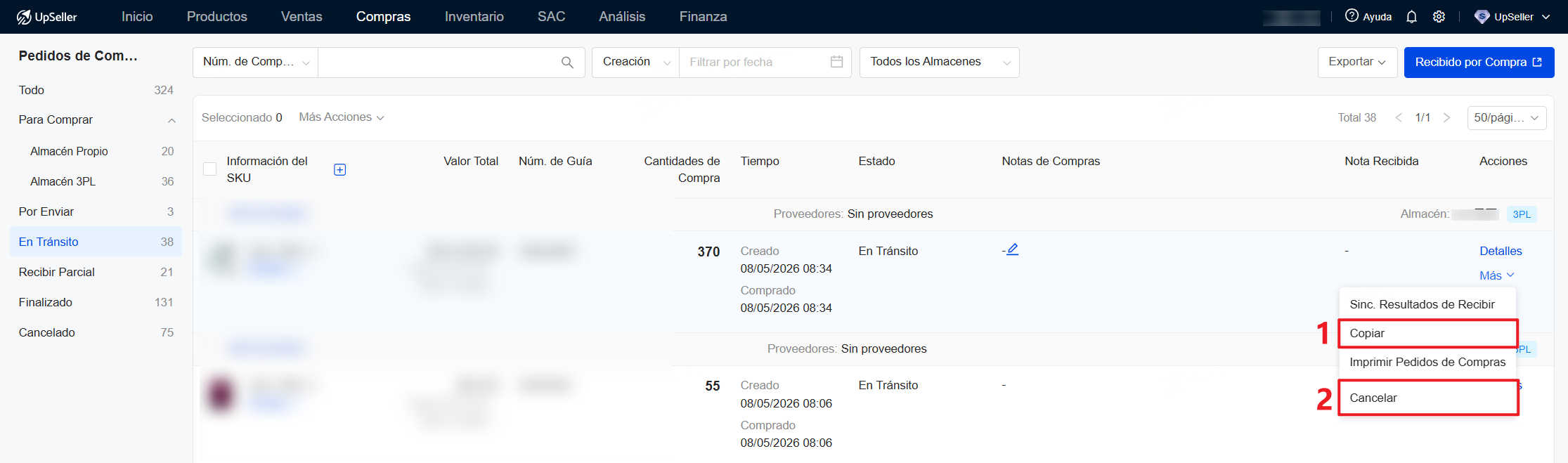Viewport: 1568px width, 463px height.
Task: Open the date filter calendar icon
Action: tap(836, 62)
